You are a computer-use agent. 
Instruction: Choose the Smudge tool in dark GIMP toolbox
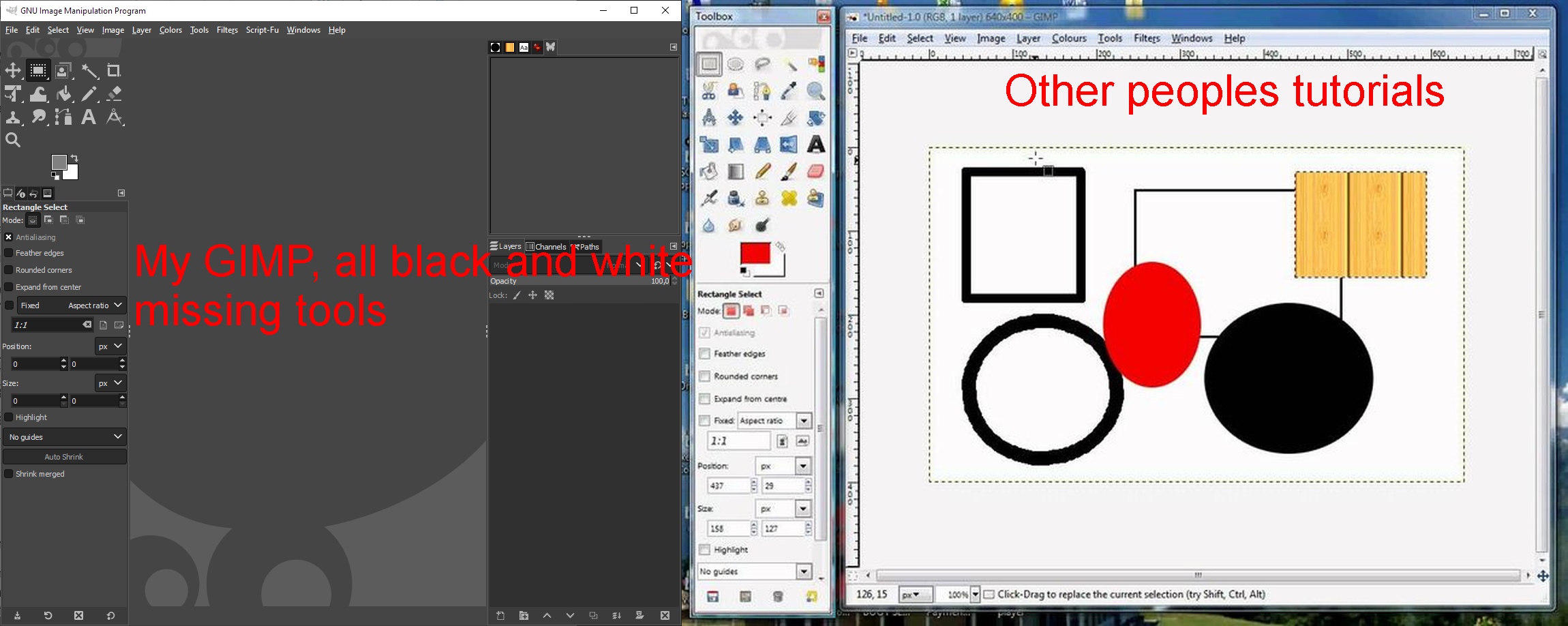coord(39,117)
